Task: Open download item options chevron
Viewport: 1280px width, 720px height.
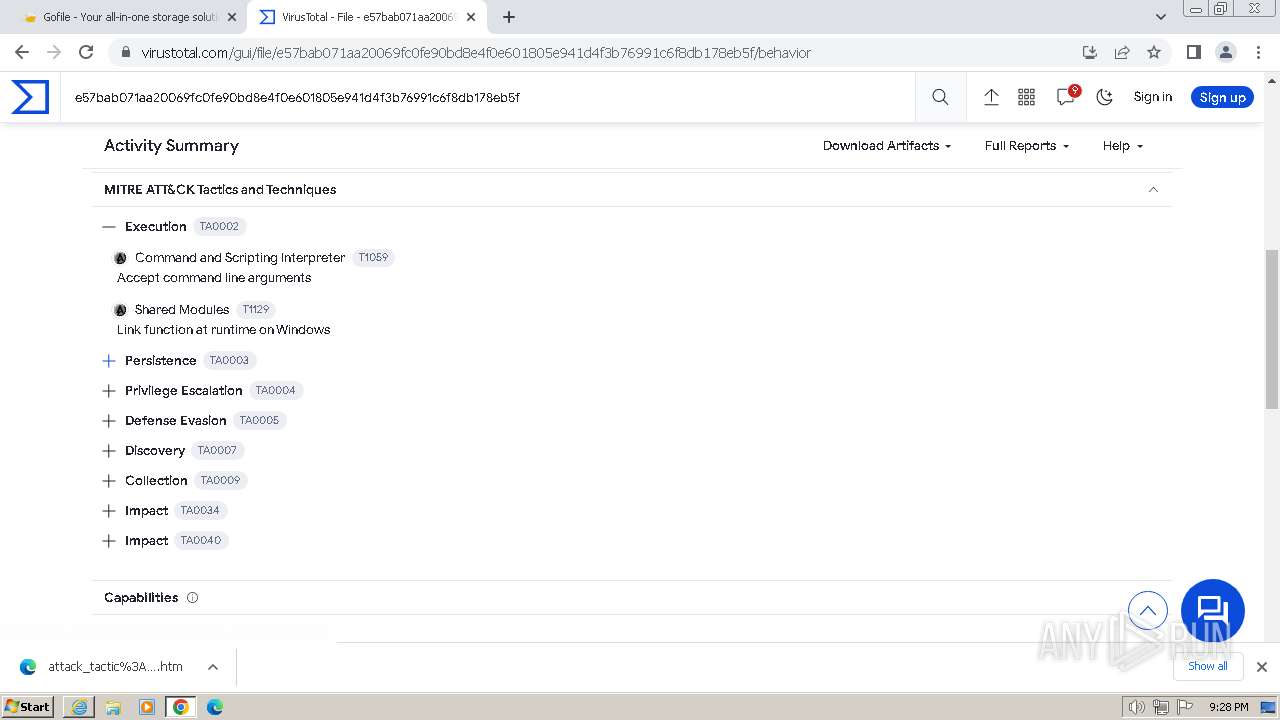Action: [212, 666]
